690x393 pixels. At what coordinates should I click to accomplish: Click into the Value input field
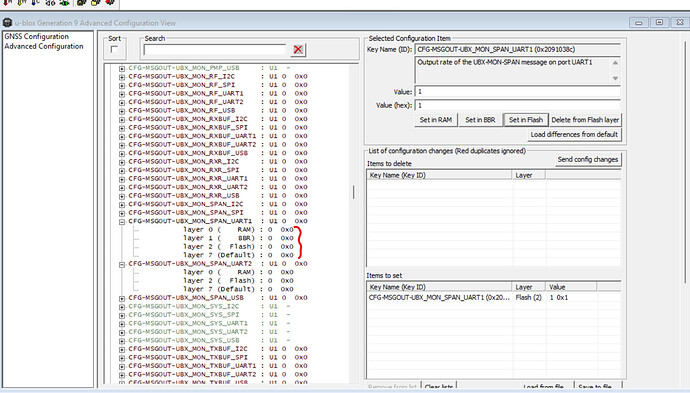coord(518,92)
